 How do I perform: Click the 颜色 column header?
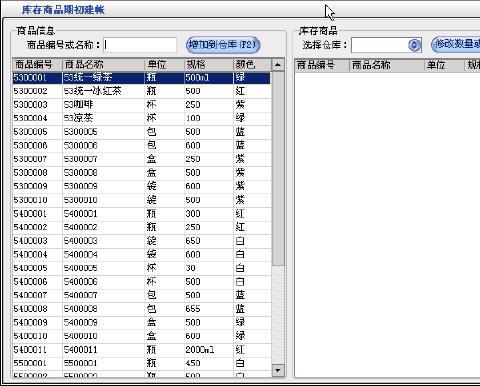(252, 65)
